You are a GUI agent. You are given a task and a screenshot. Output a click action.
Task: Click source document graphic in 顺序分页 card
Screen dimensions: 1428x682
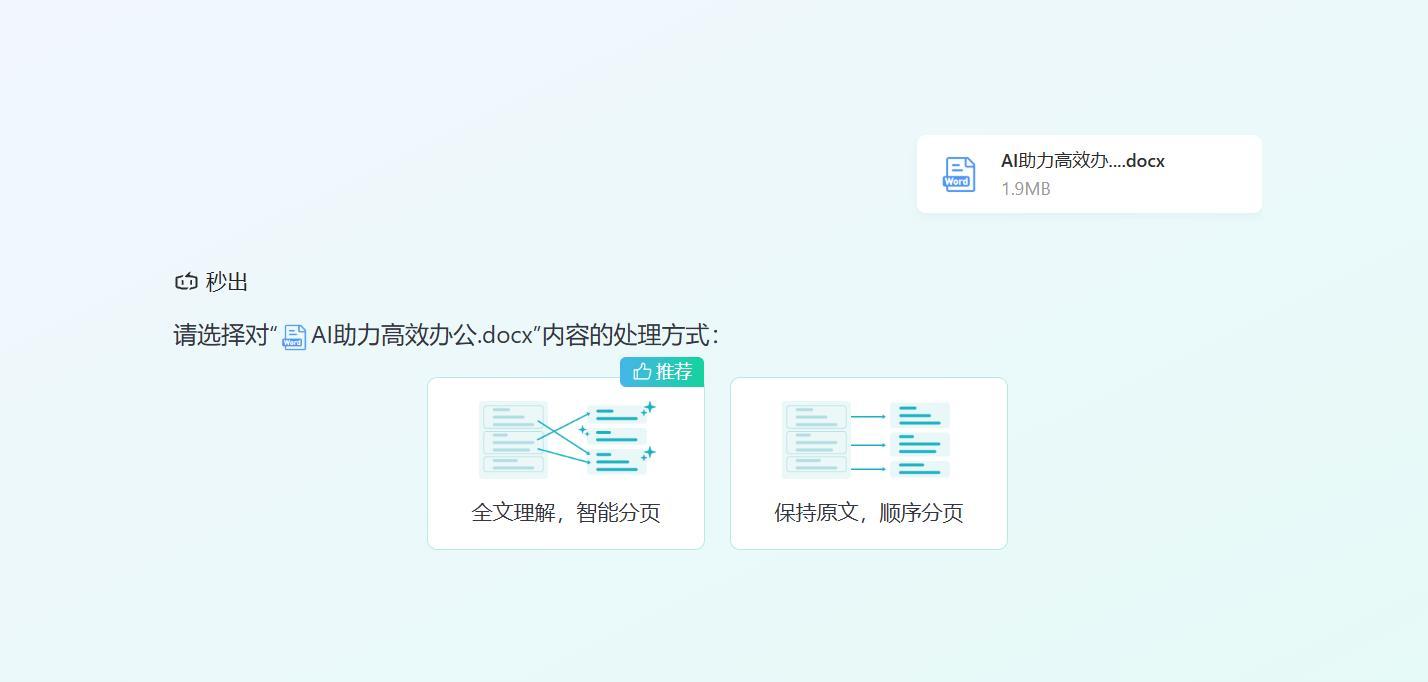816,440
